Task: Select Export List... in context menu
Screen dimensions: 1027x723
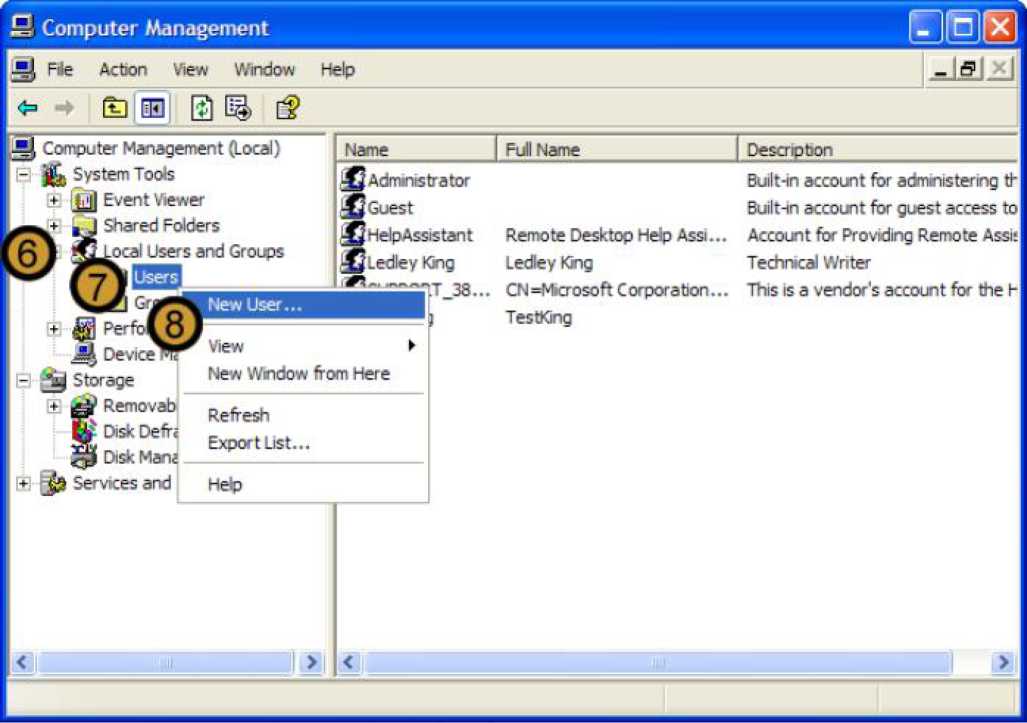Action: (x=258, y=443)
